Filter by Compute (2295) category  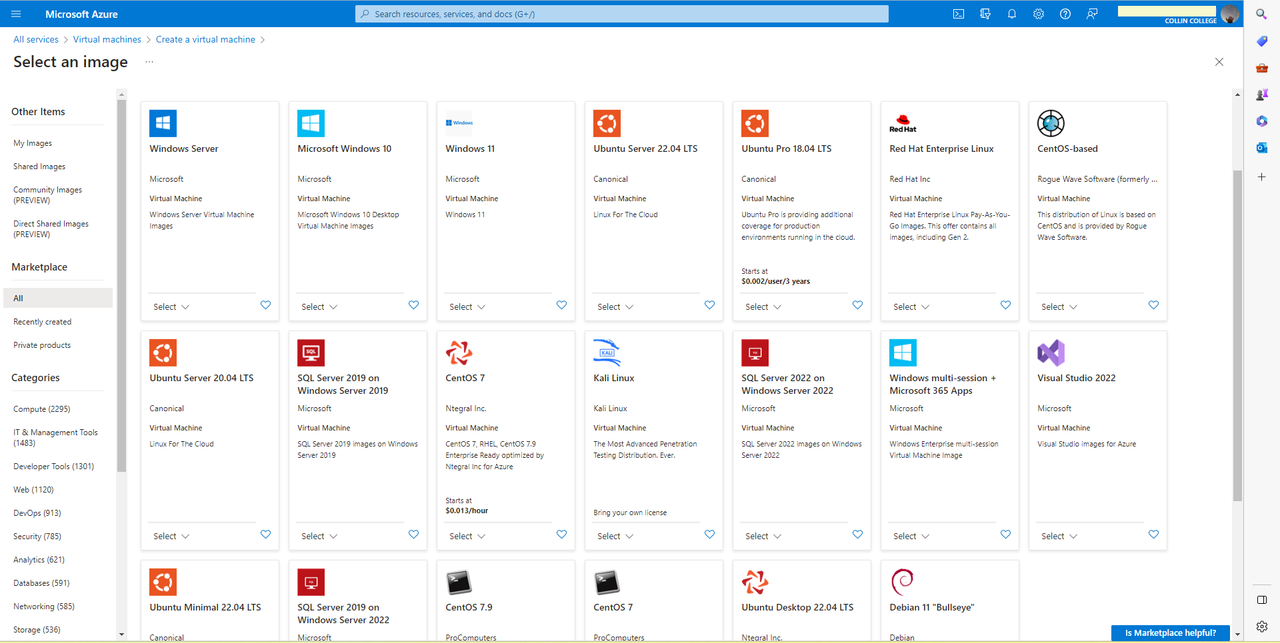click(x=42, y=409)
